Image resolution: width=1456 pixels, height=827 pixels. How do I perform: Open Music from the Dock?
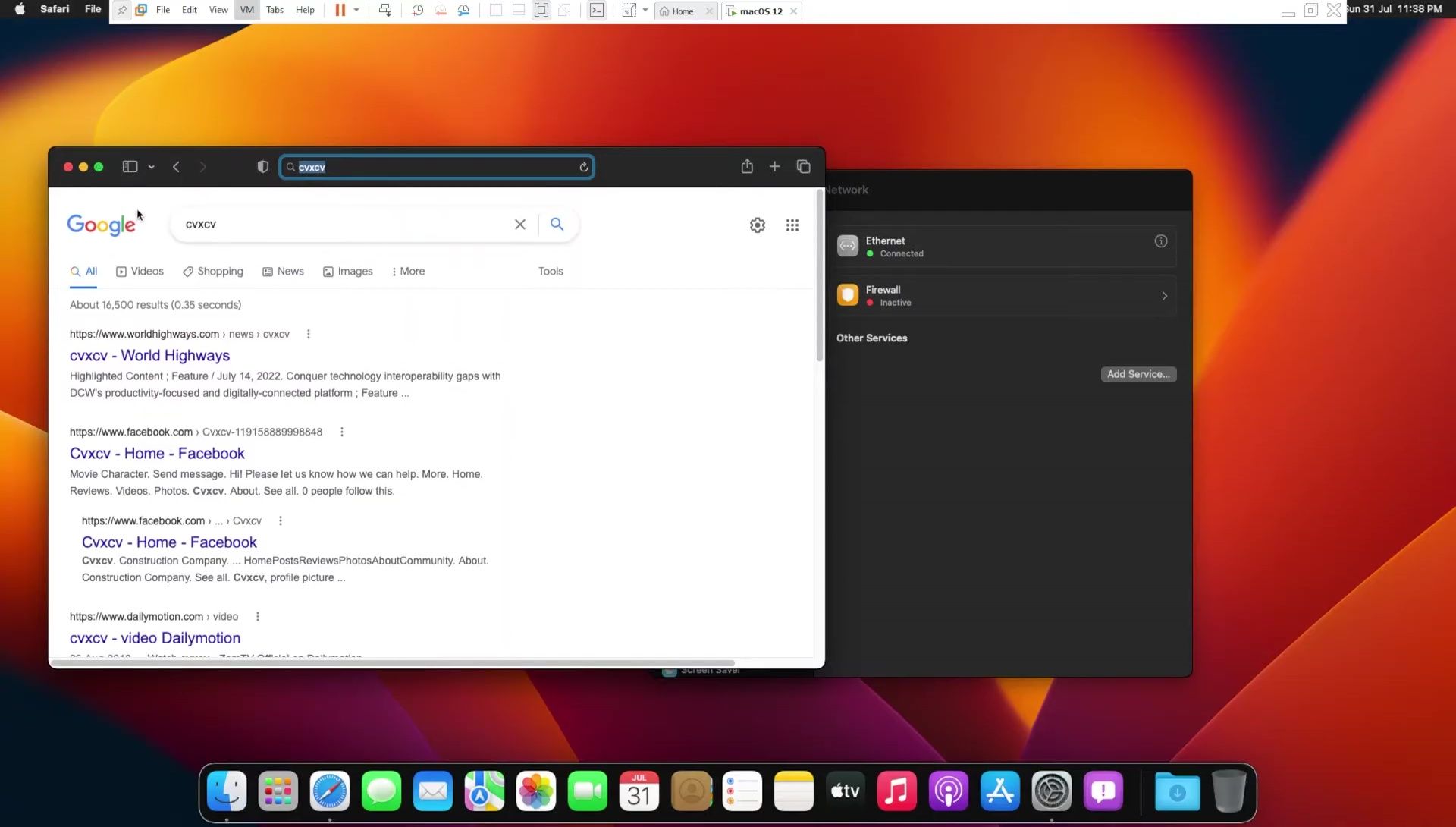(x=897, y=792)
